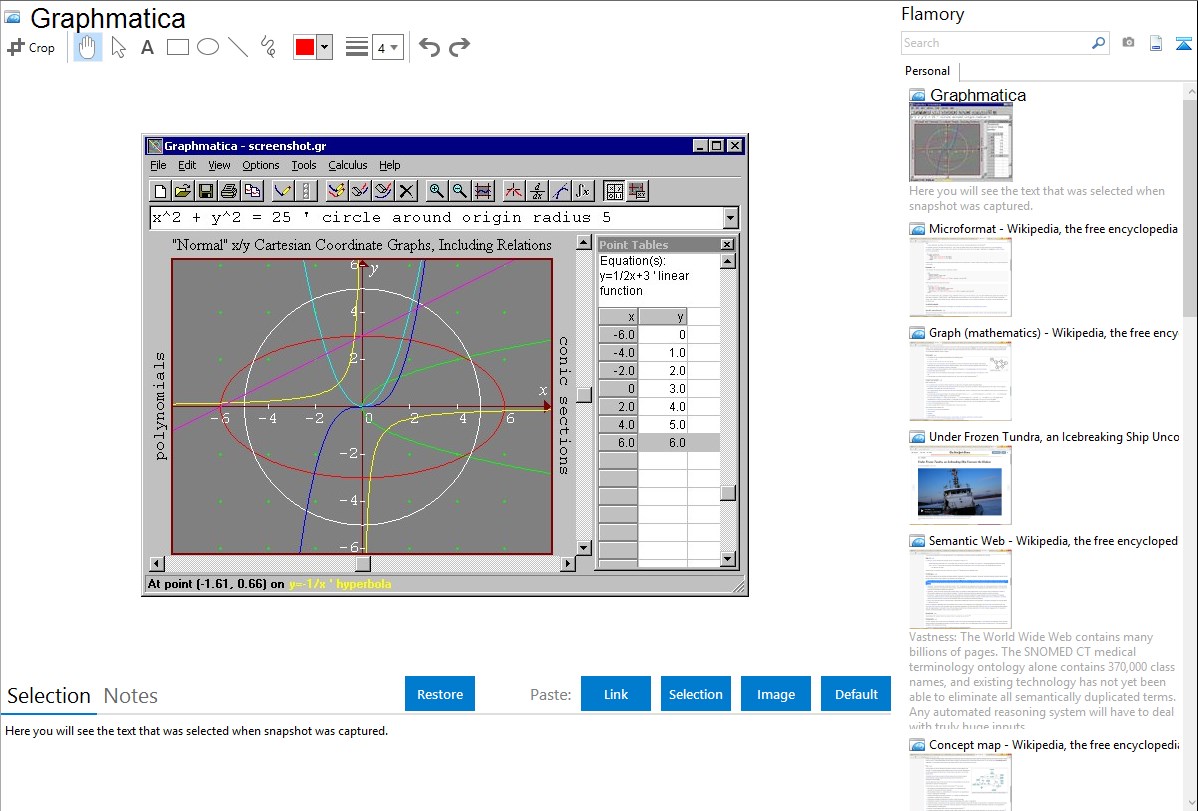Open the Graphmatica snapshot thumbnail
The image size is (1198, 811).
click(960, 142)
